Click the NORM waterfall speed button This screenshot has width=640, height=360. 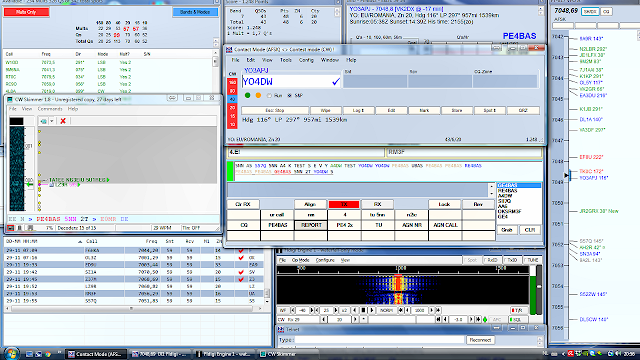pos(386,310)
